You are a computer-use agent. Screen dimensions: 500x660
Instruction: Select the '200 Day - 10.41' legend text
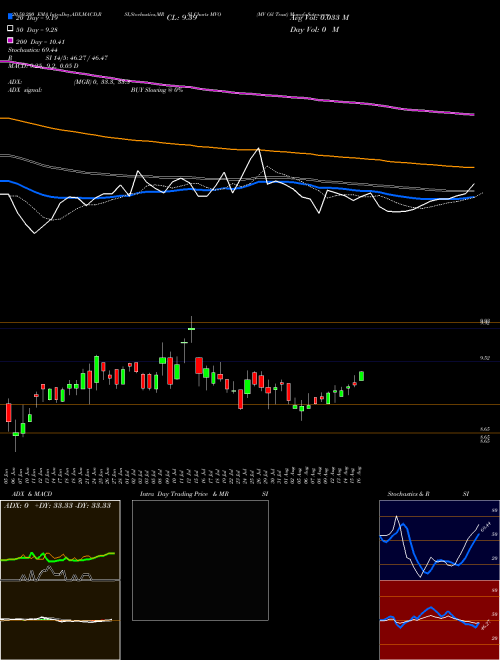(40, 42)
